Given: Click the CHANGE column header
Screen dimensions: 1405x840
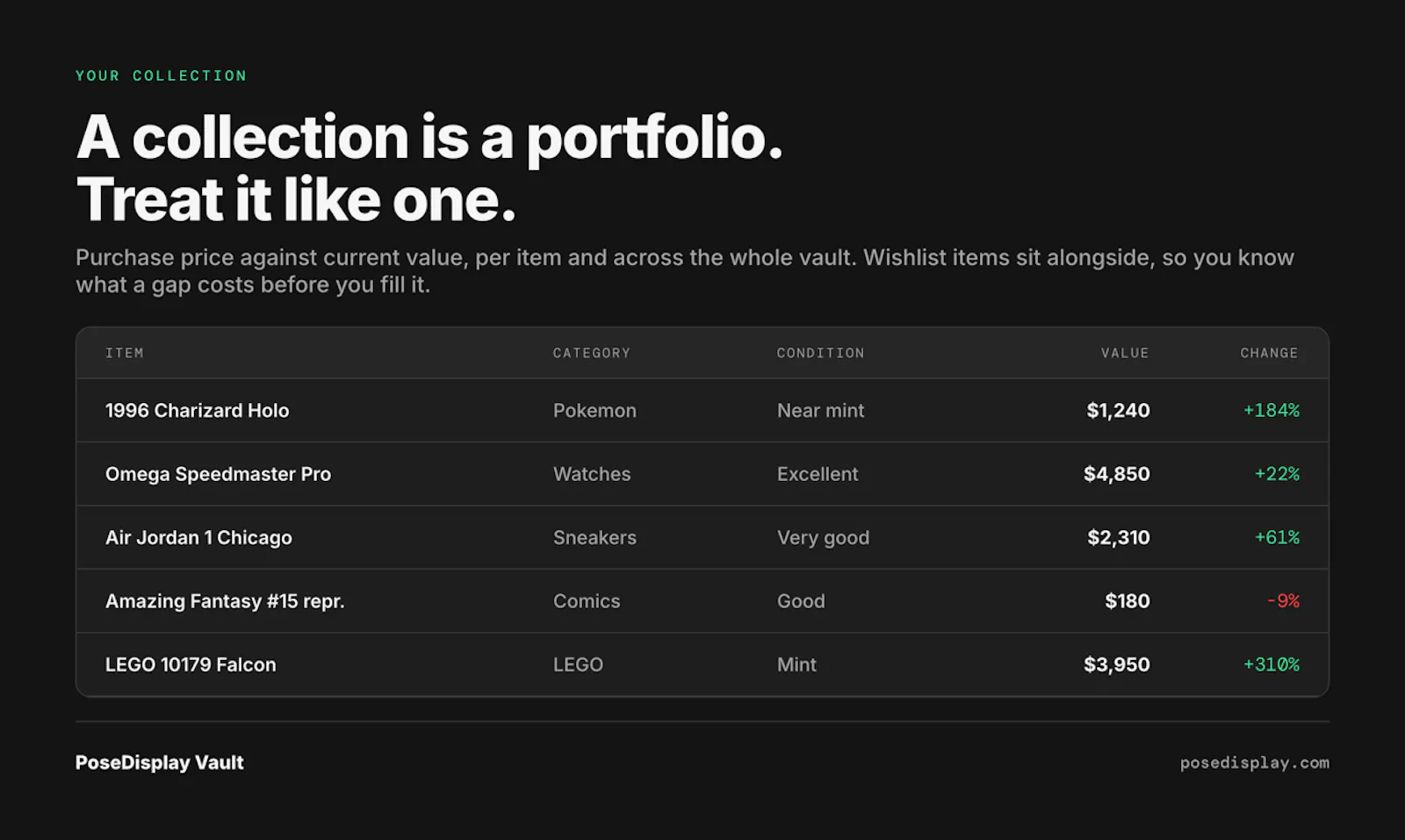Looking at the screenshot, I should [x=1269, y=353].
